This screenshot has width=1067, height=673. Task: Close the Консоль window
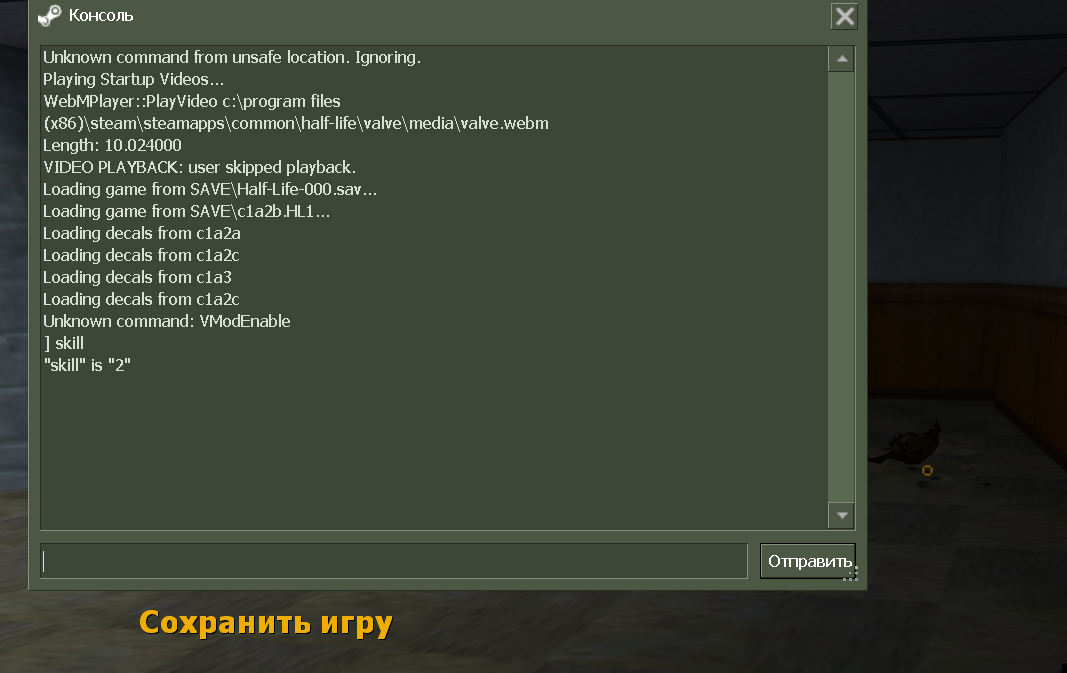coord(844,16)
